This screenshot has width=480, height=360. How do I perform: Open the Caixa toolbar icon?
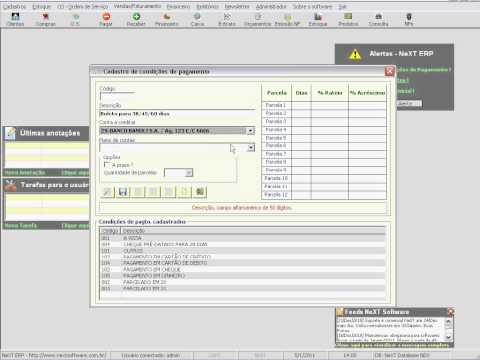coord(197,19)
